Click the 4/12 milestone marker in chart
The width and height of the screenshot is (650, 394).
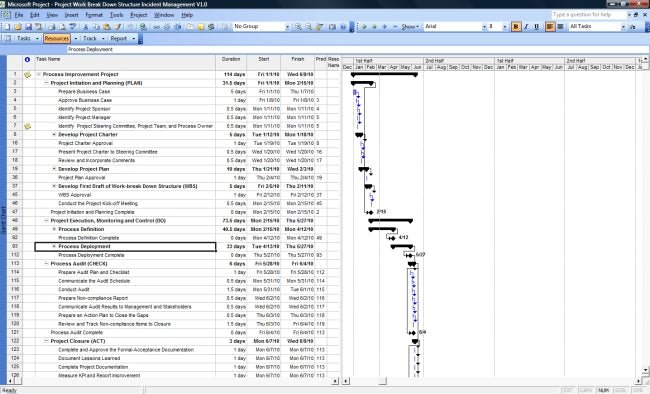click(392, 238)
